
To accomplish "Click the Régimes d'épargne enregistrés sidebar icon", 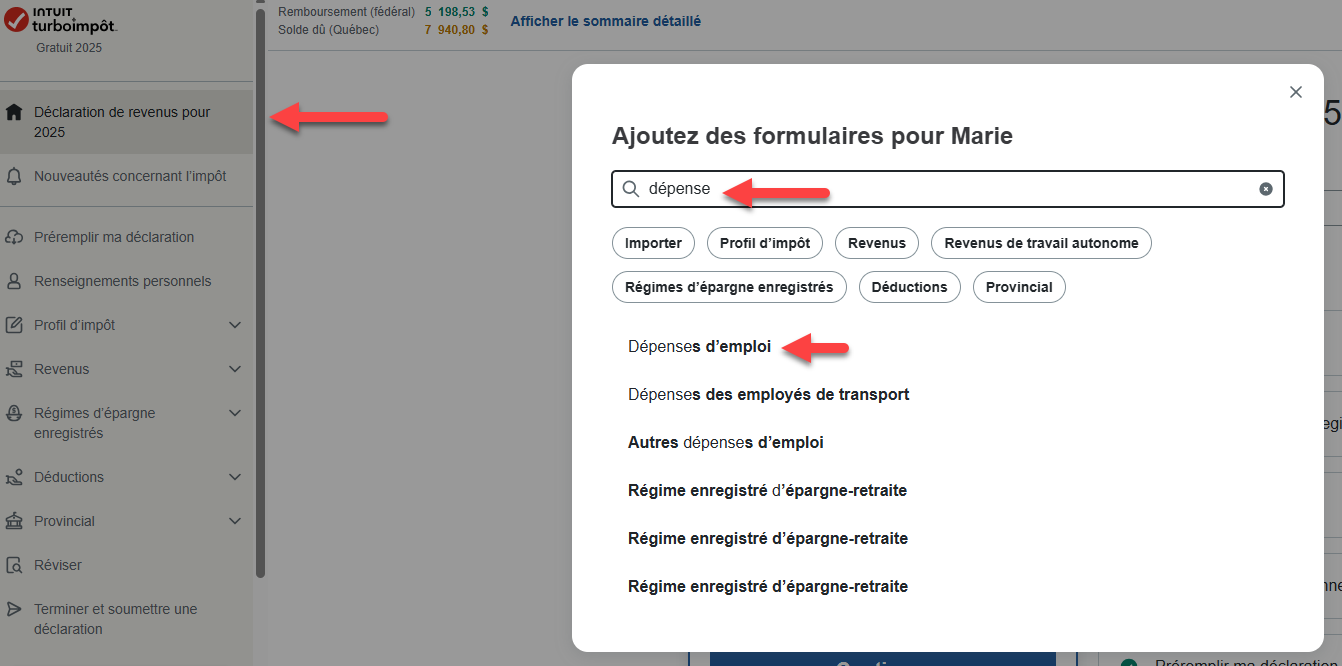I will click(14, 413).
